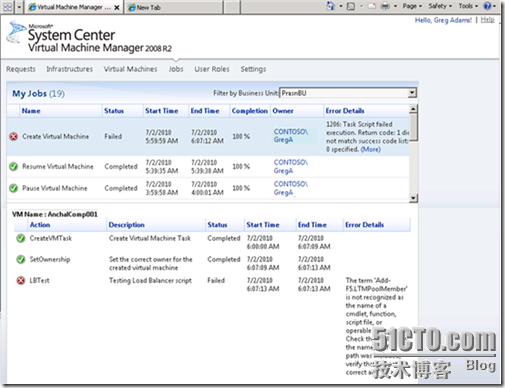The width and height of the screenshot is (505, 388).
Task: Click the RSS feeds icon
Action: click(351, 6)
